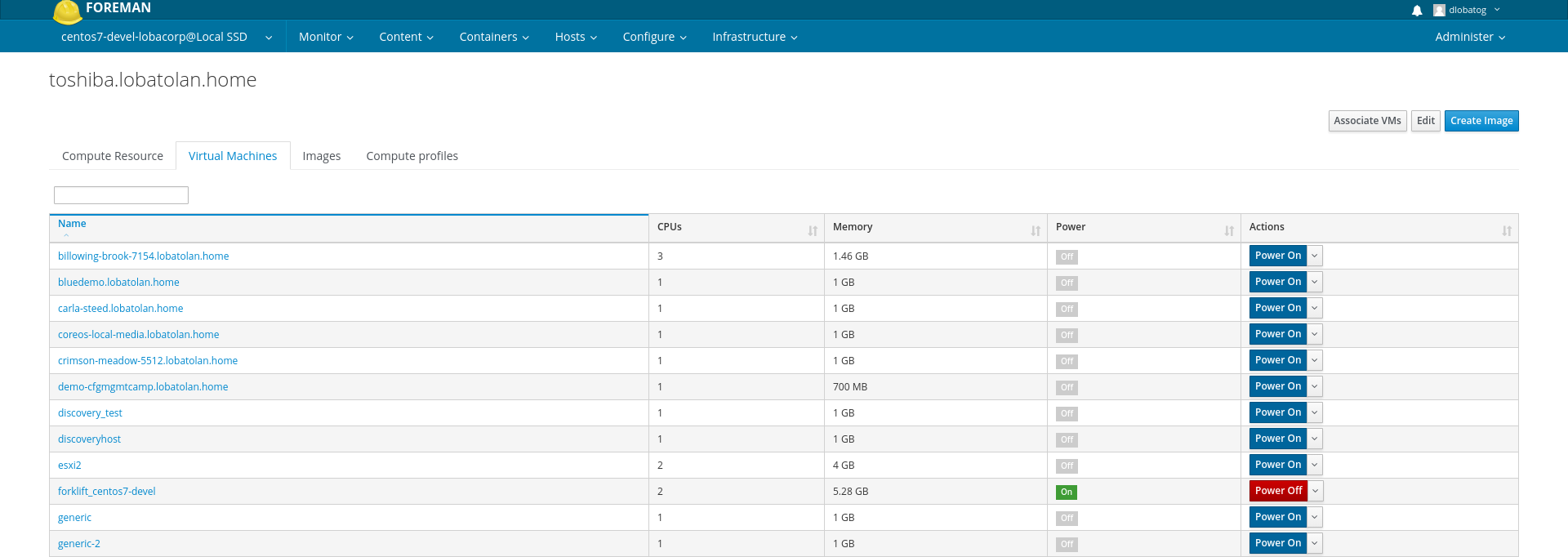Sort table by Actions column arrows
The image size is (1568, 557).
click(x=1507, y=231)
